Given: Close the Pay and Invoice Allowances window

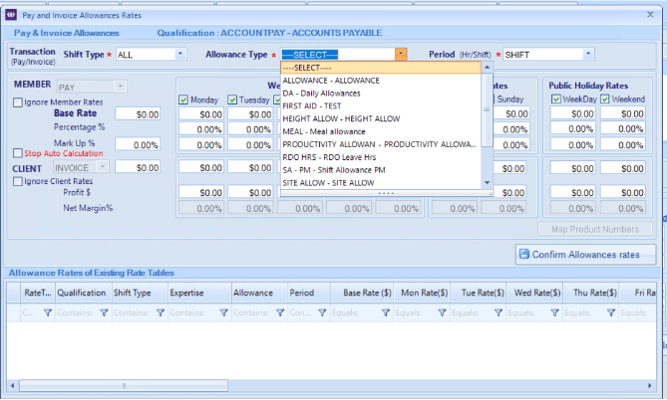Looking at the screenshot, I should [x=650, y=15].
